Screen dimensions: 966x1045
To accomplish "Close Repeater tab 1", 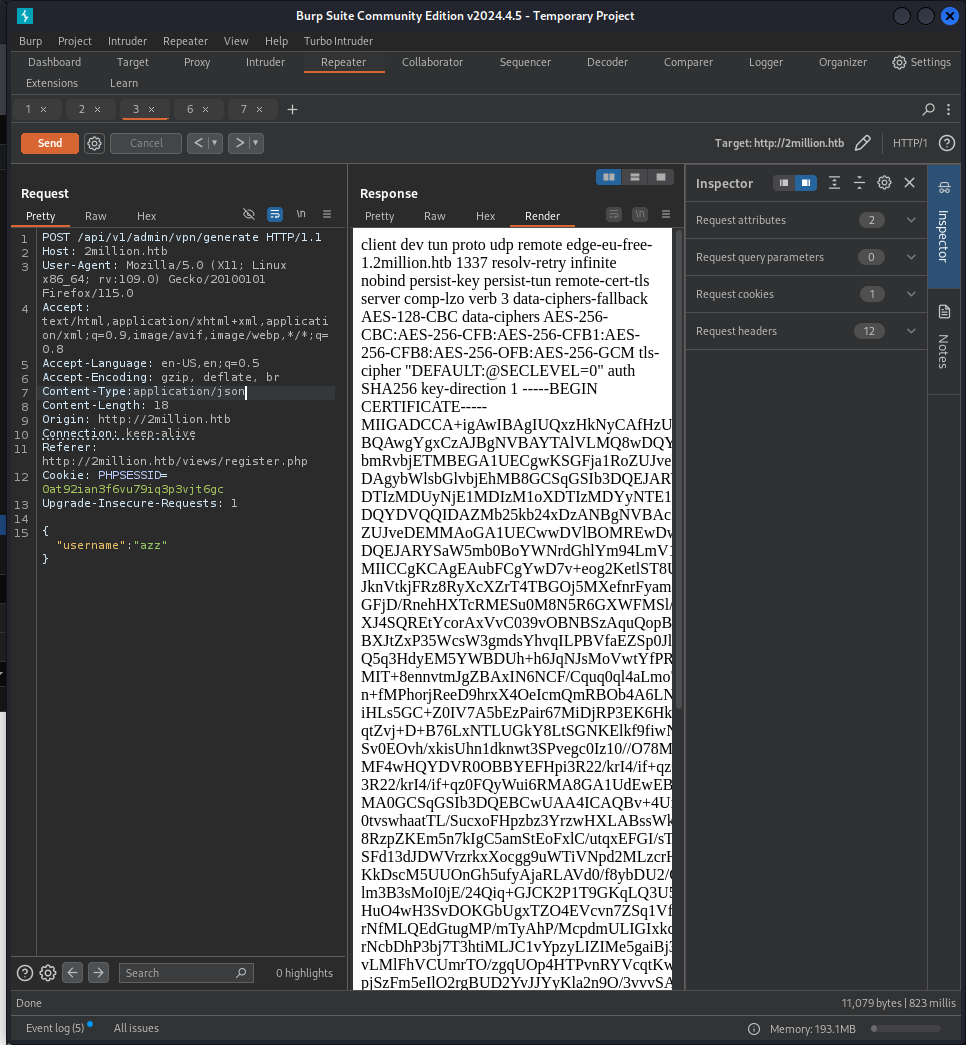I will tap(43, 109).
